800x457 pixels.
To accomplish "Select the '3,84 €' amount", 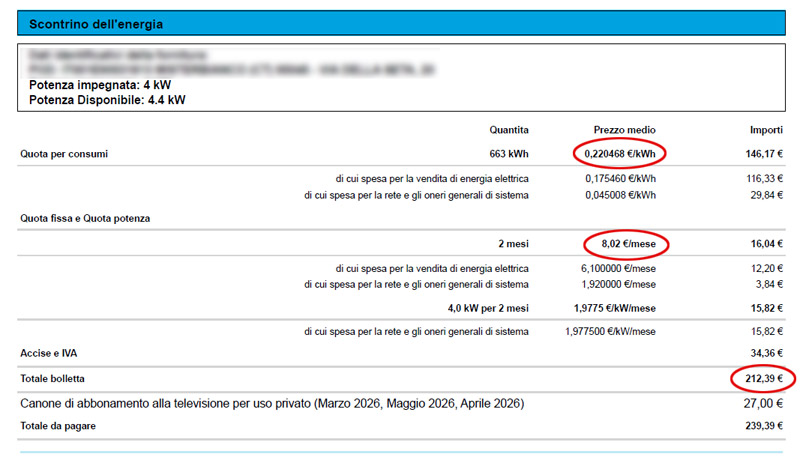I will (769, 285).
